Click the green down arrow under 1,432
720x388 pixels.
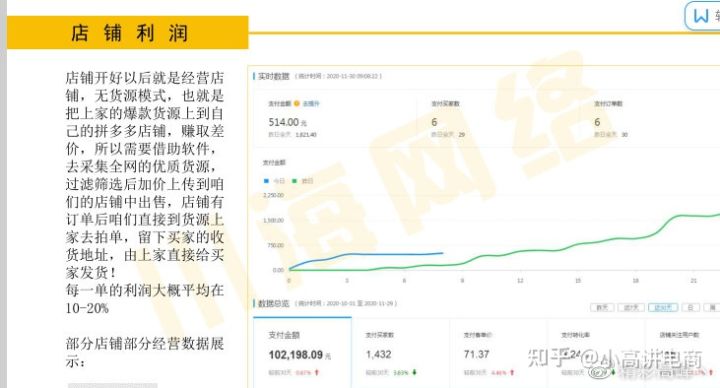click(414, 372)
